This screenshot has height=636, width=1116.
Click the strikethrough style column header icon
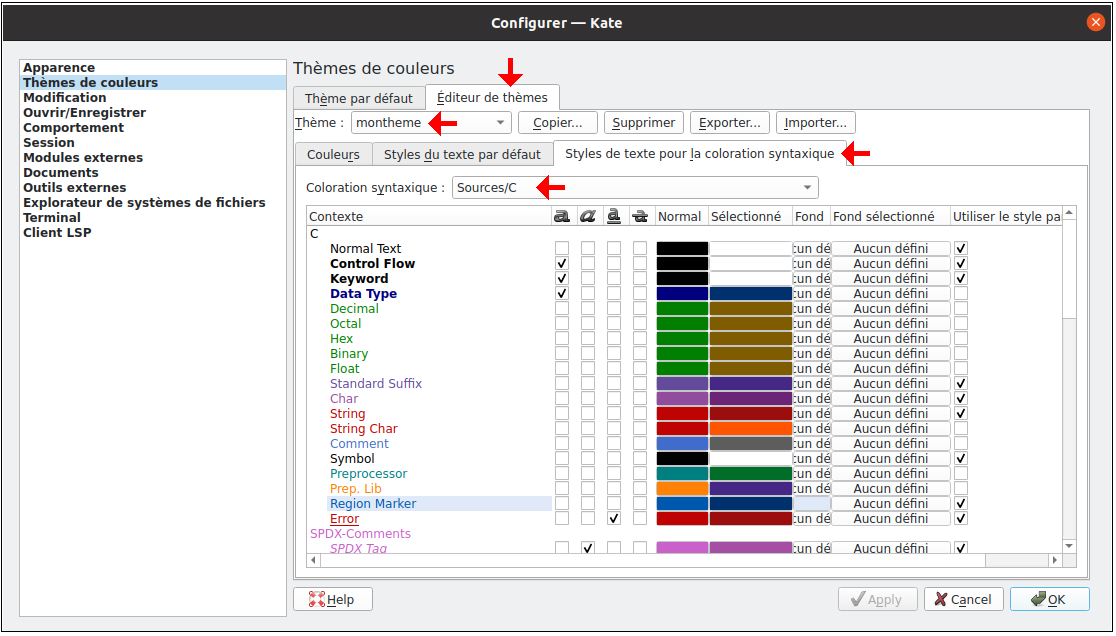point(640,216)
